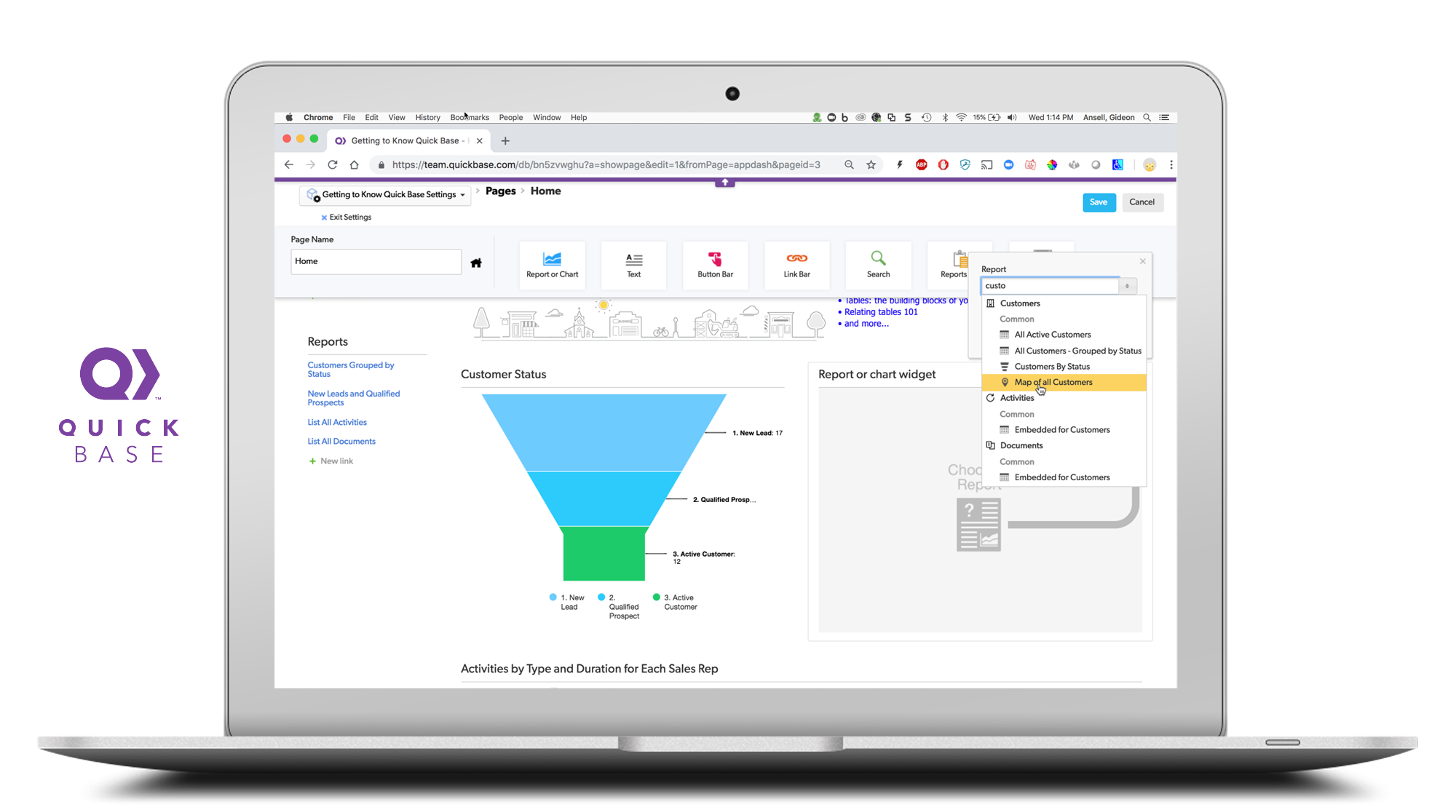The width and height of the screenshot is (1456, 812).
Task: Add a Link Bar widget
Action: click(796, 265)
